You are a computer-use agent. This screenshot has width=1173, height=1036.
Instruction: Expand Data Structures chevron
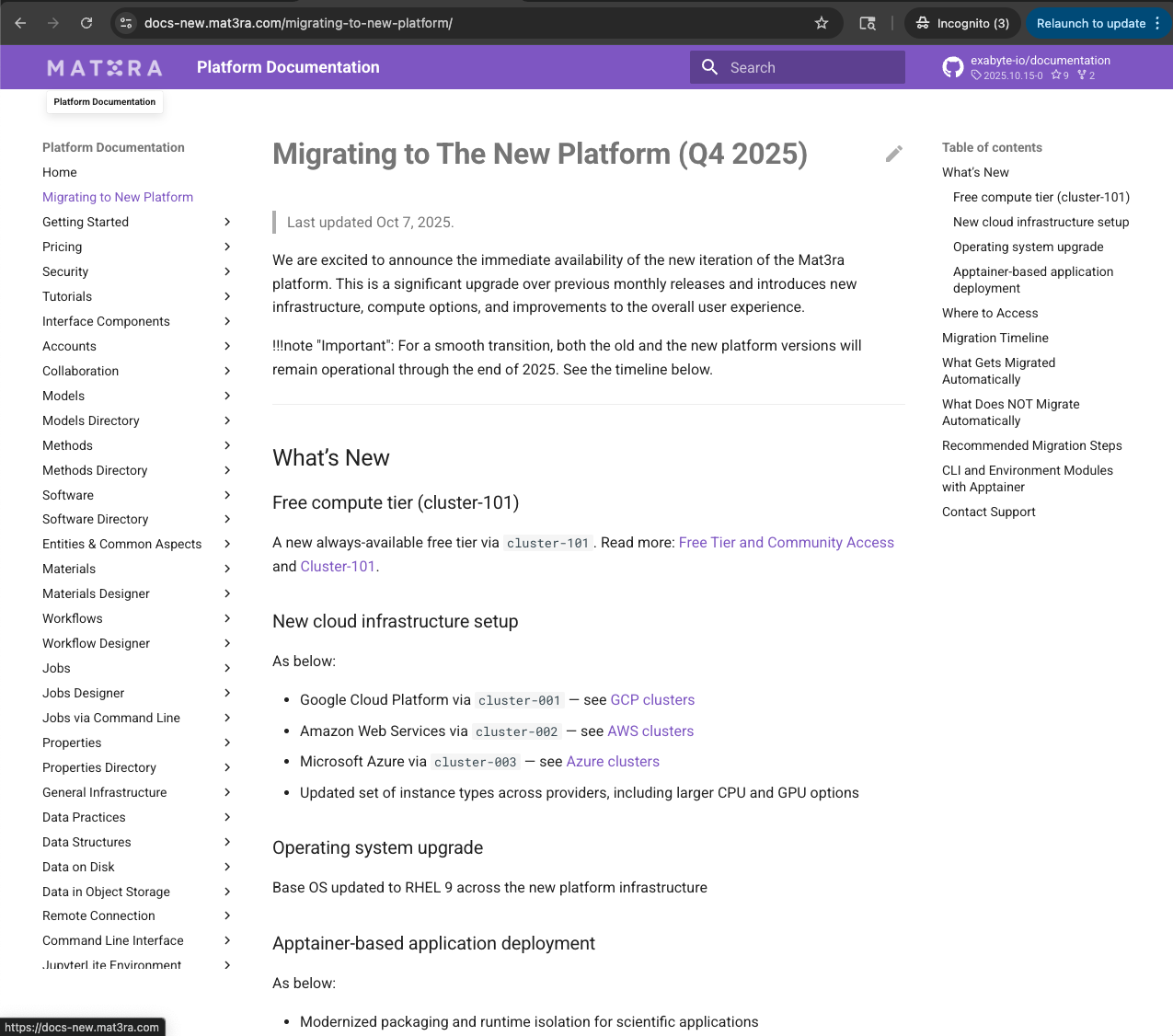pyautogui.click(x=227, y=842)
